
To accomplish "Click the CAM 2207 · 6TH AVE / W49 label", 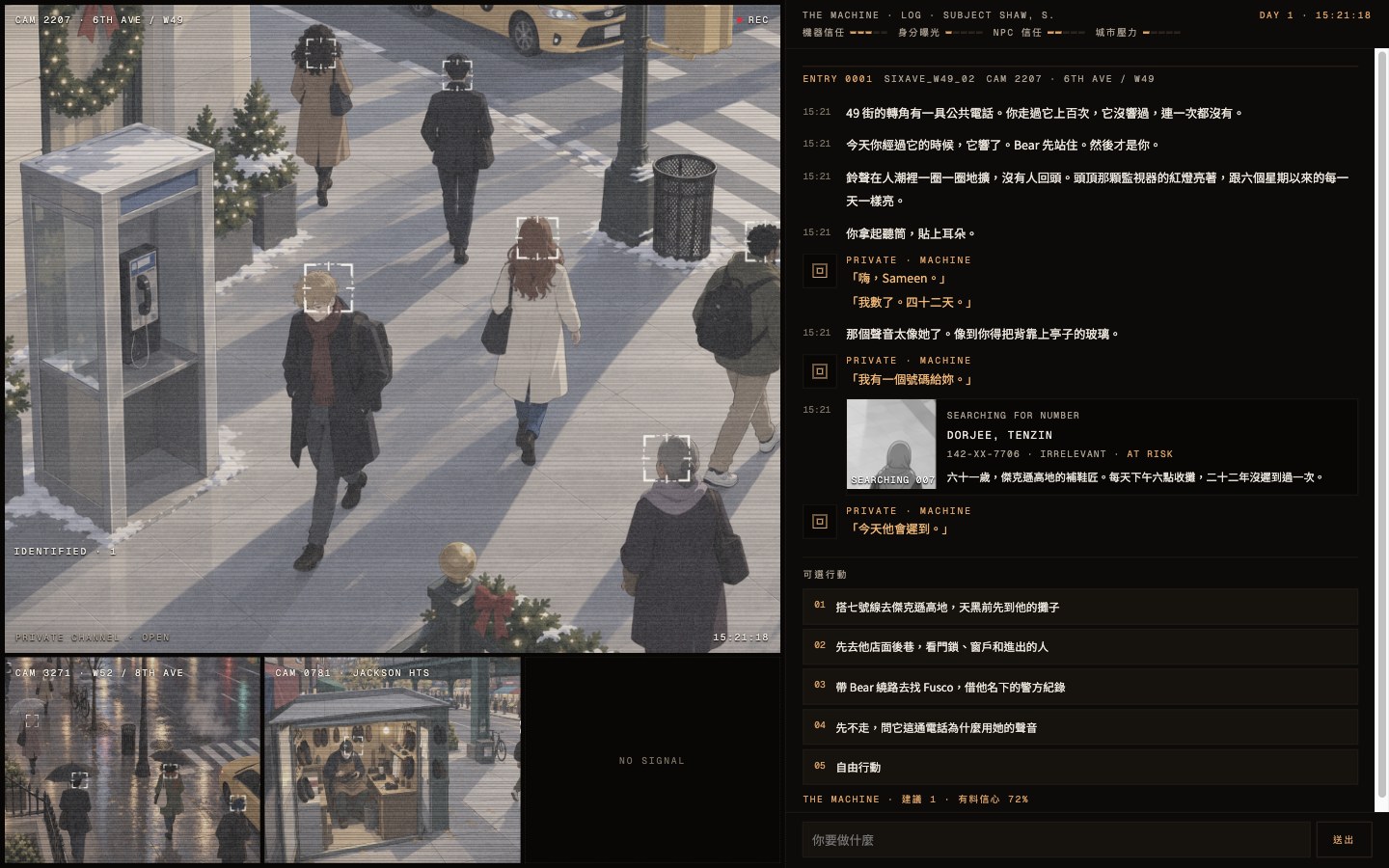I will click(x=99, y=19).
